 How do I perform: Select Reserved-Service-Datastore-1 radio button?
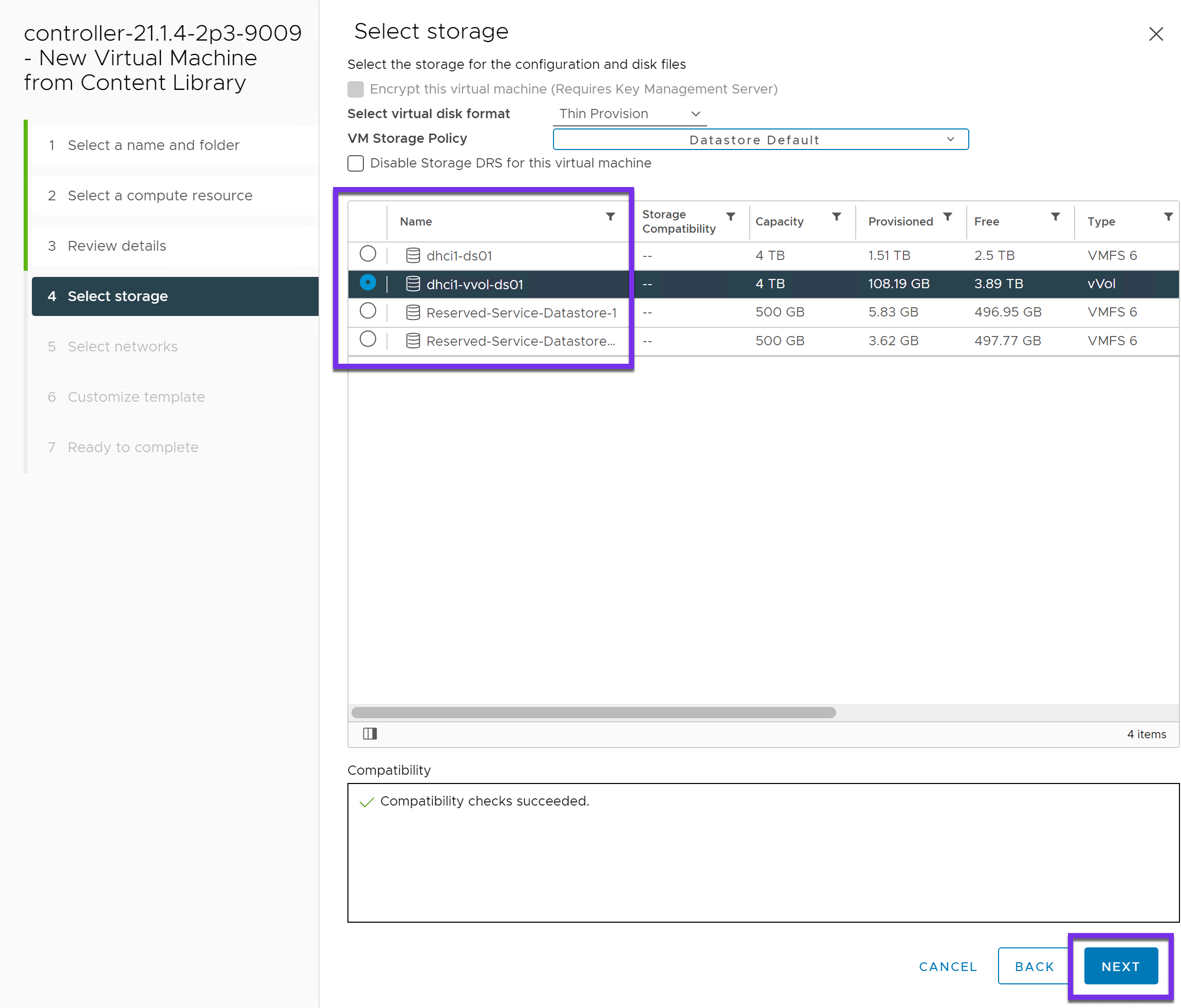[367, 311]
